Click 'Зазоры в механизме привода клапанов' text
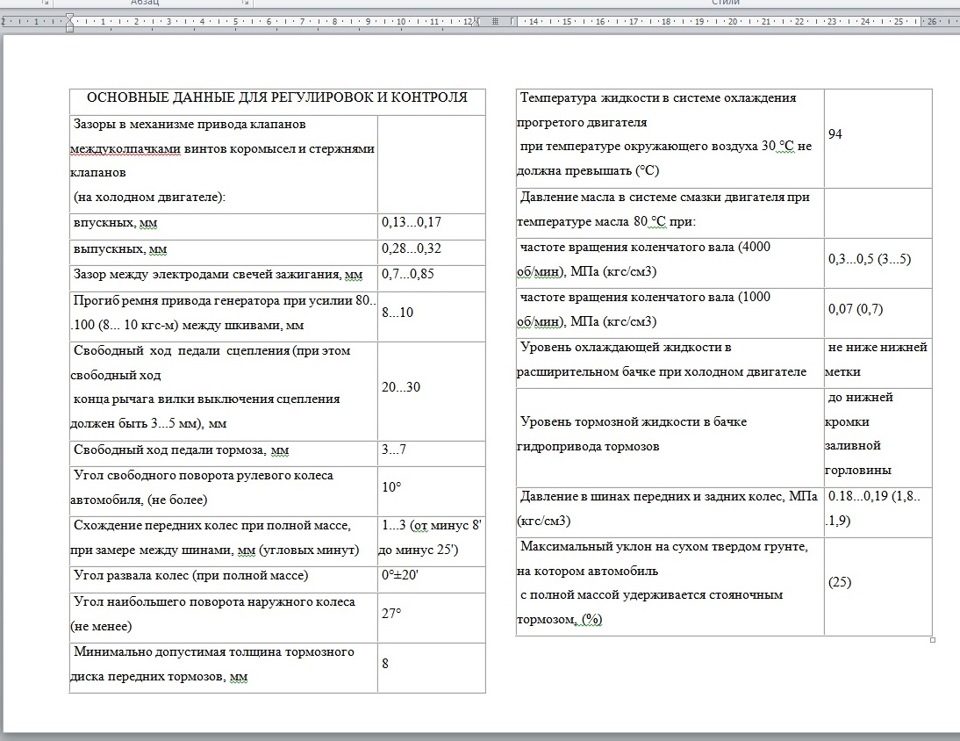960x741 pixels. coord(190,124)
